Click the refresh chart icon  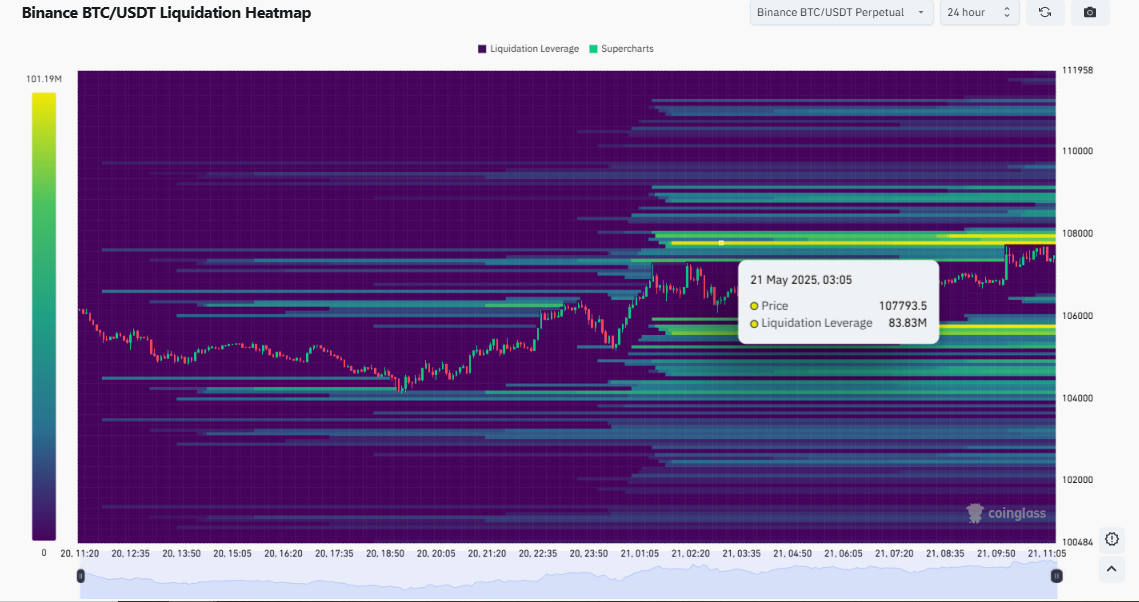point(1045,12)
